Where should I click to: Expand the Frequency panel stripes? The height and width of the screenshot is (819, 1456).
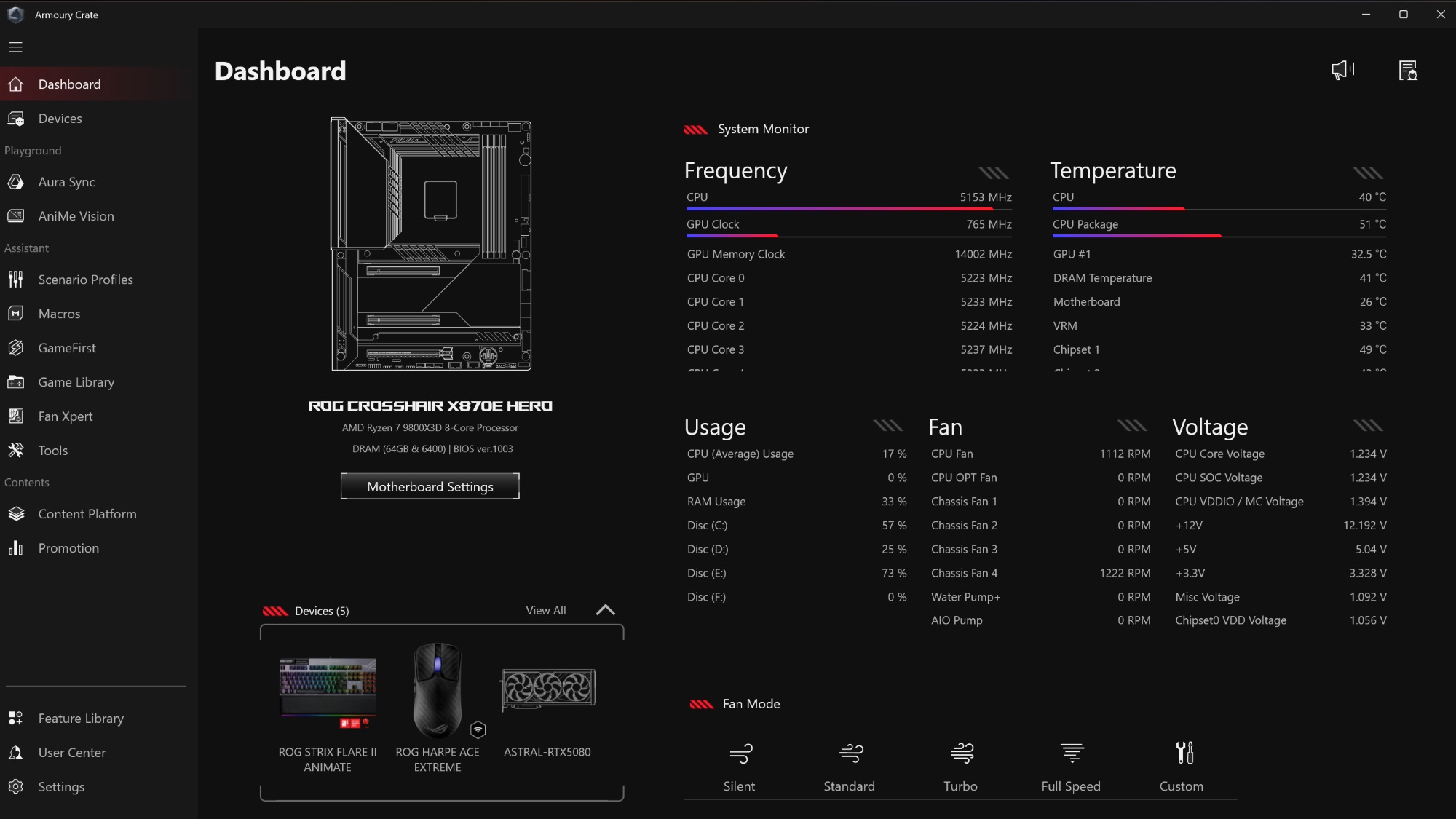pyautogui.click(x=994, y=173)
